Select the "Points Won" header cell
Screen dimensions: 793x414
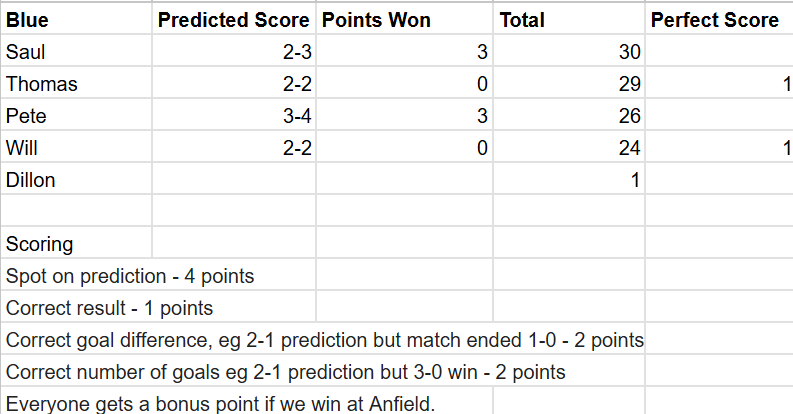point(404,20)
